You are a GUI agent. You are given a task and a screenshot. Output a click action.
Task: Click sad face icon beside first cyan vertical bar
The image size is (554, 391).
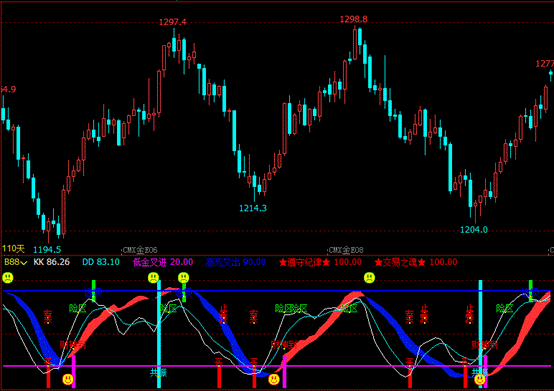tap(153, 278)
